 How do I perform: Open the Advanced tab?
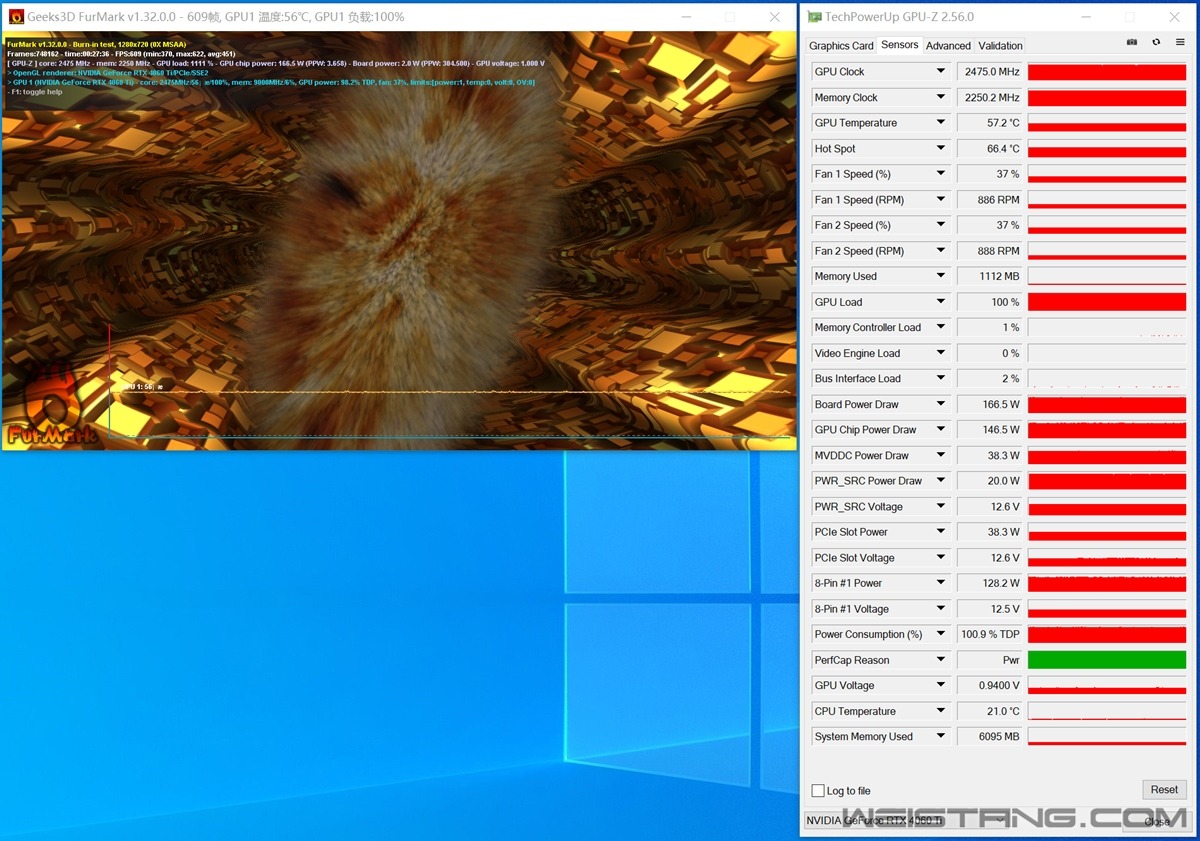tap(948, 46)
